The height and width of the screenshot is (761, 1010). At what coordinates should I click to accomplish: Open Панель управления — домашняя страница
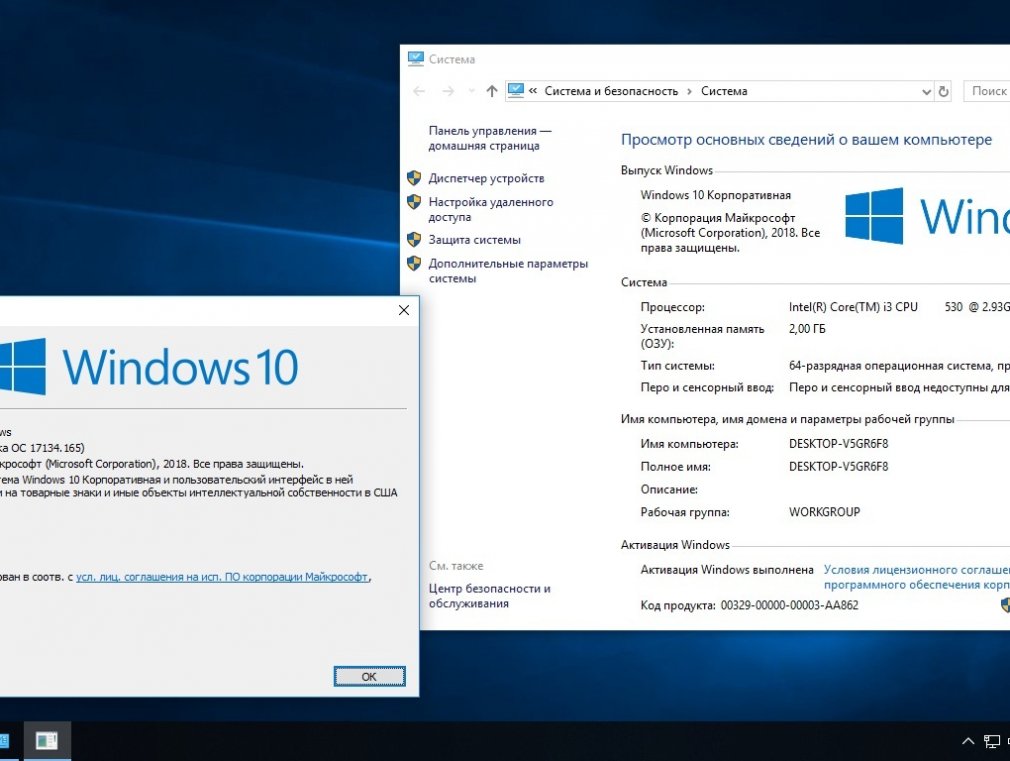coord(490,138)
